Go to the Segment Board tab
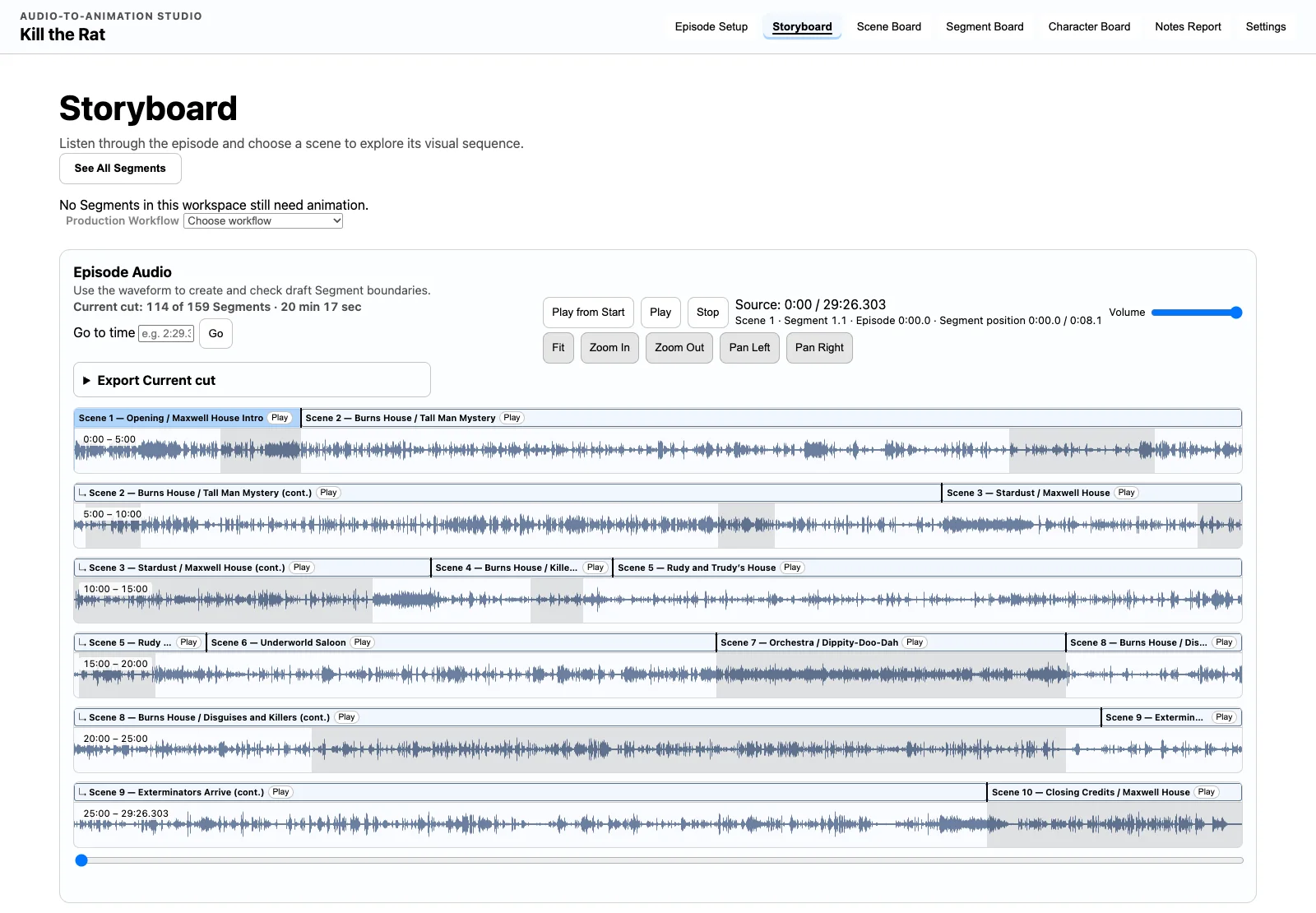The image size is (1316, 913). click(x=985, y=26)
